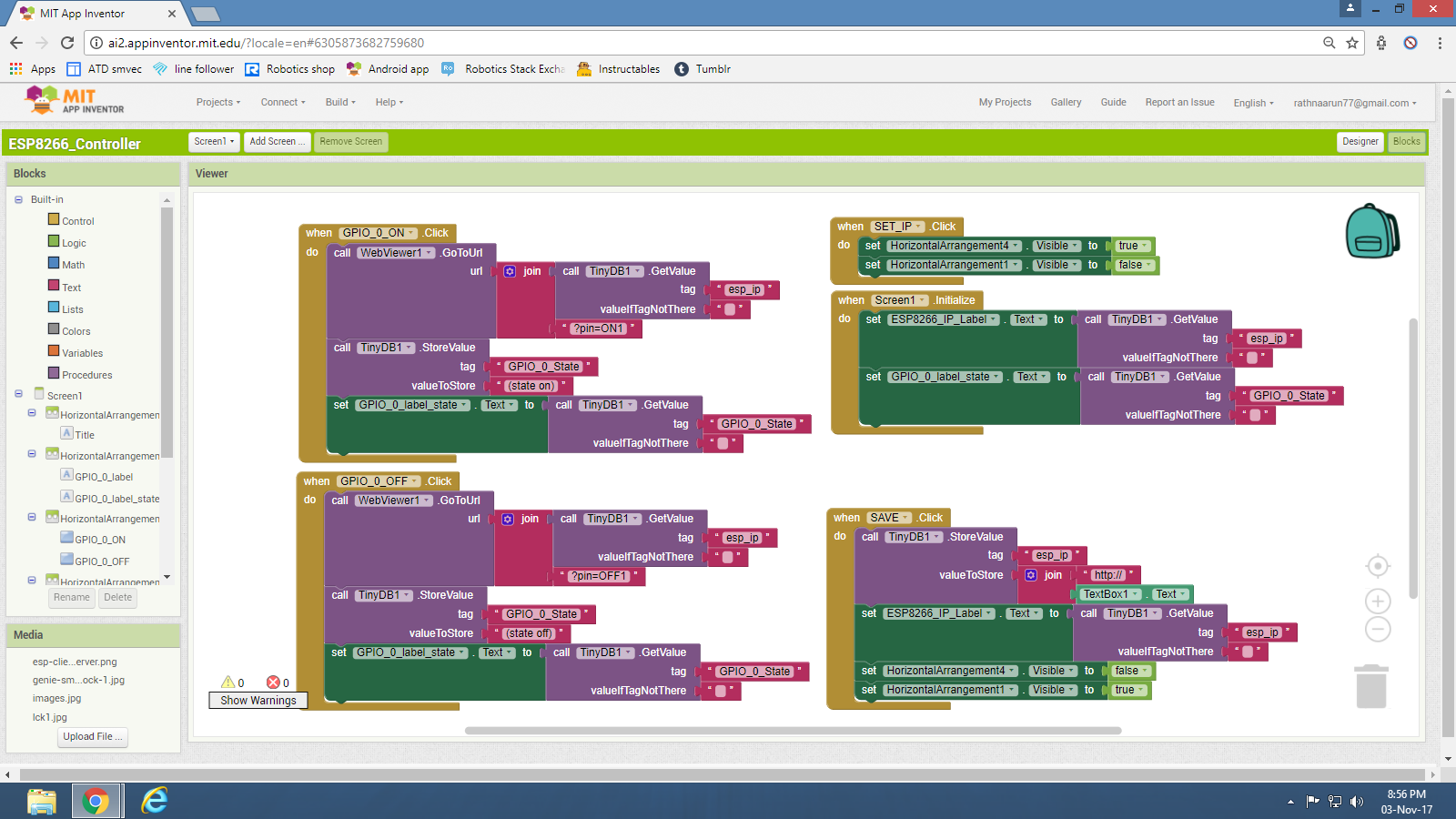Click the volume icon in system tray

1357,802
